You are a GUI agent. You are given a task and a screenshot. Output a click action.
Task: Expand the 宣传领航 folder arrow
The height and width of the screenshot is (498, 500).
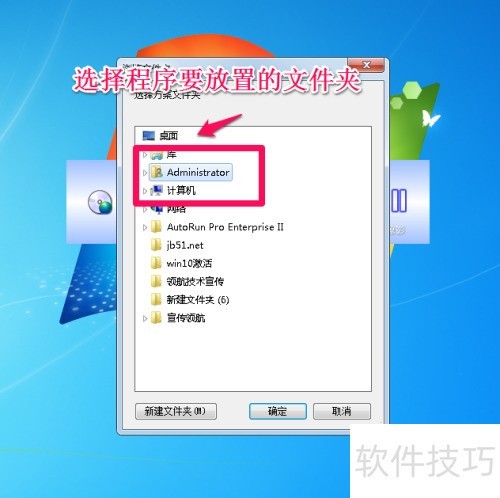(145, 318)
